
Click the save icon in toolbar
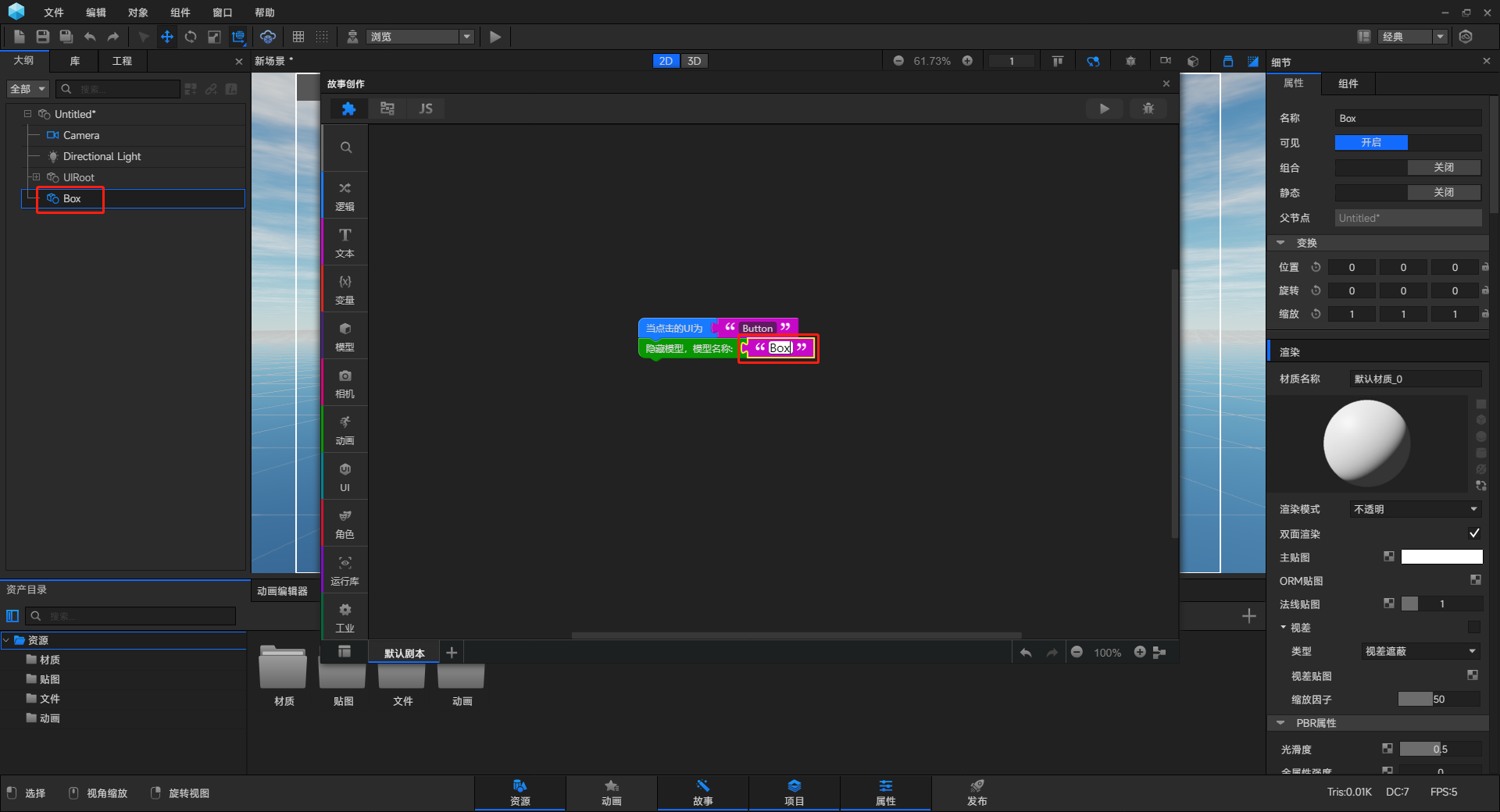pyautogui.click(x=43, y=37)
